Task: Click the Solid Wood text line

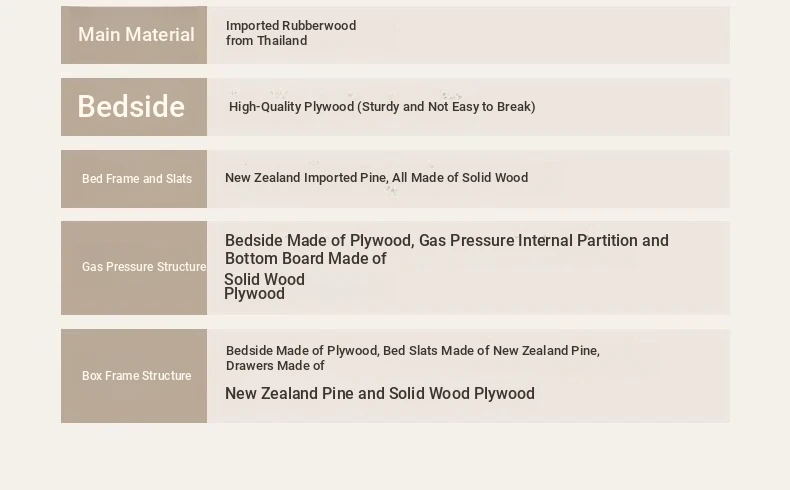Action: (x=265, y=279)
